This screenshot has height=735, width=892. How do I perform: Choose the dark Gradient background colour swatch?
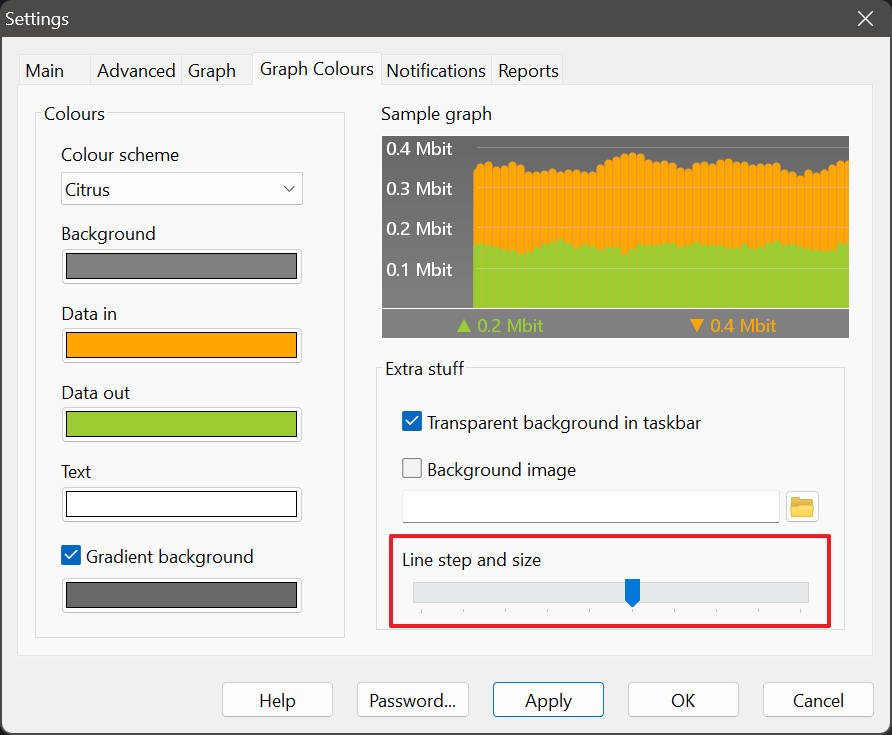[181, 595]
